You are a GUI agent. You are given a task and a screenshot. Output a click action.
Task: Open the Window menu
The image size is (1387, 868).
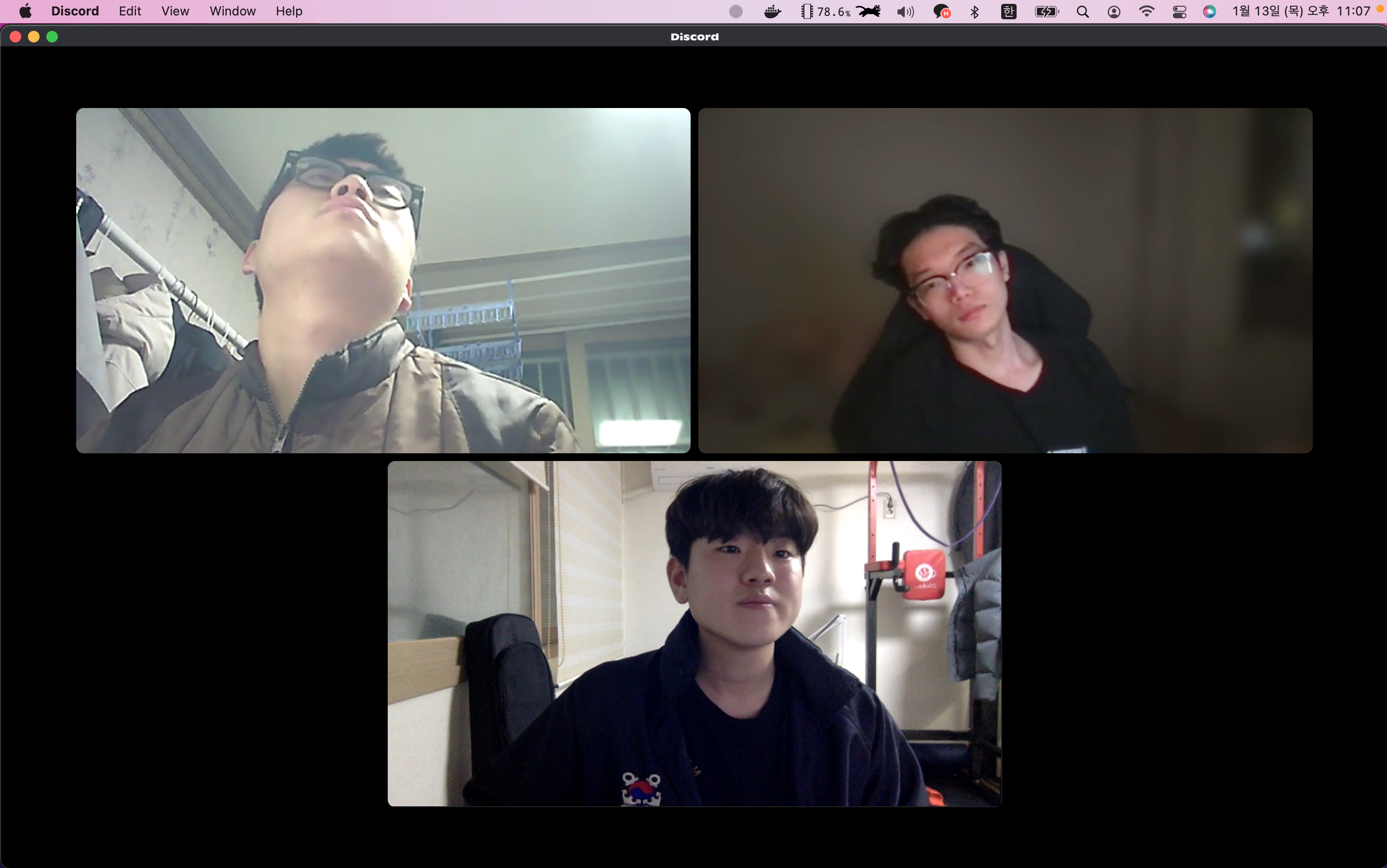232,12
